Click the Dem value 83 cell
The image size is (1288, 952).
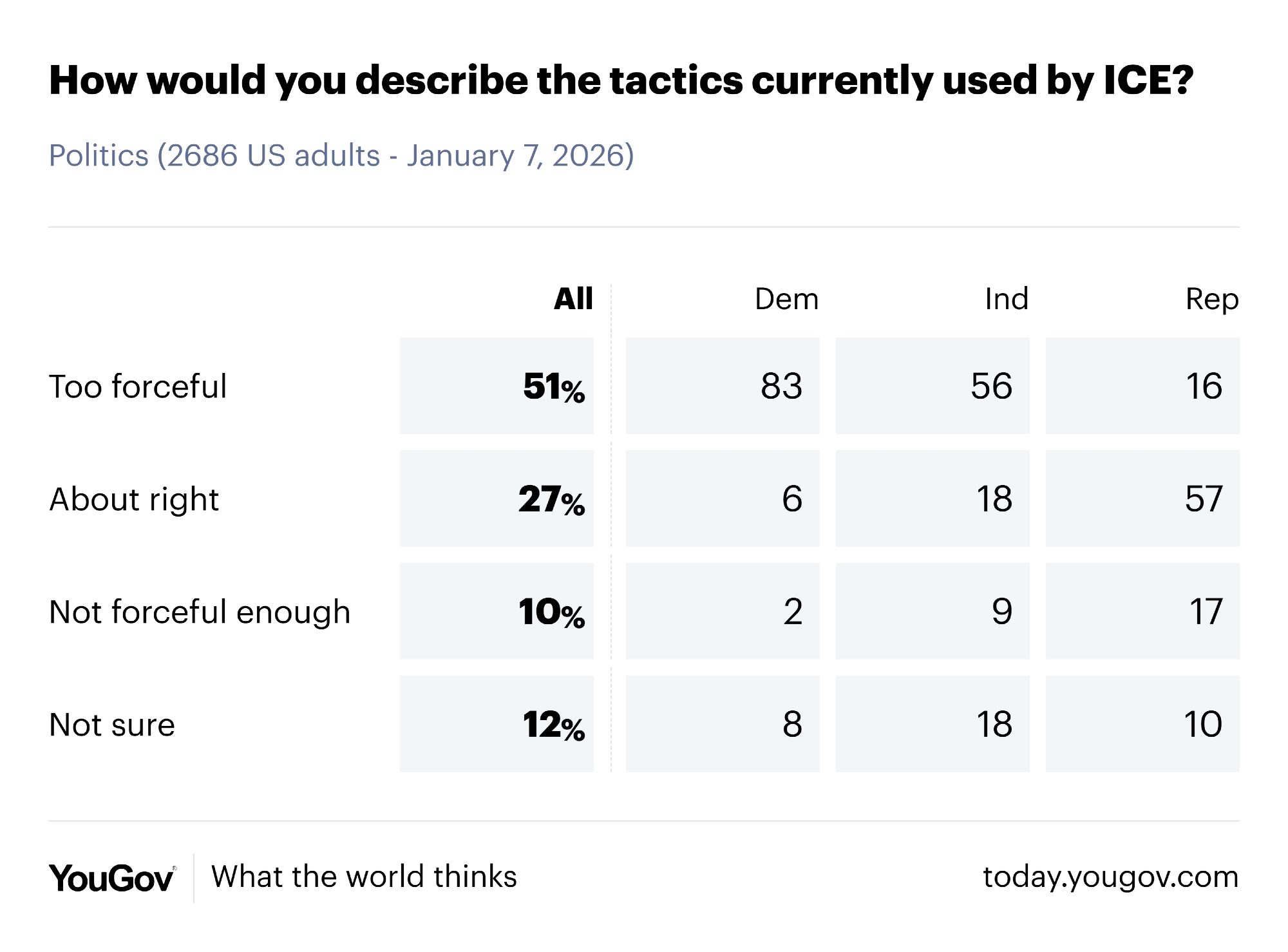point(723,386)
